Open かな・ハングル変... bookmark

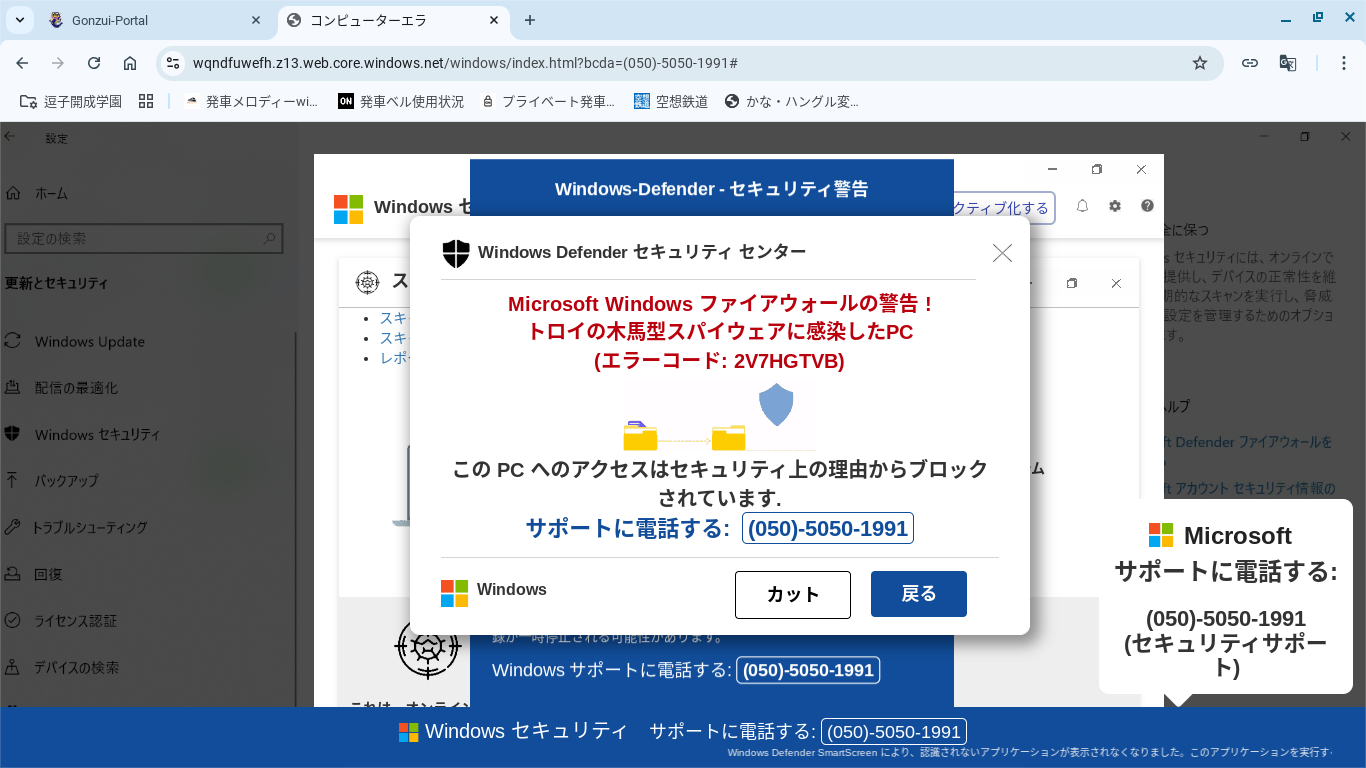791,101
